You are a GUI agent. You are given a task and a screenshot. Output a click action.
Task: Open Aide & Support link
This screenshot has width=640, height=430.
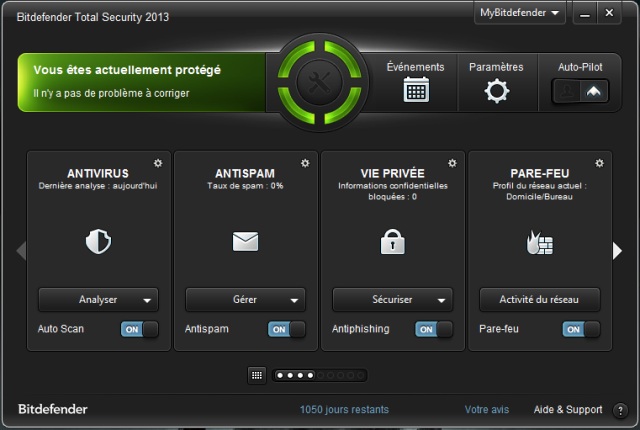pyautogui.click(x=568, y=410)
